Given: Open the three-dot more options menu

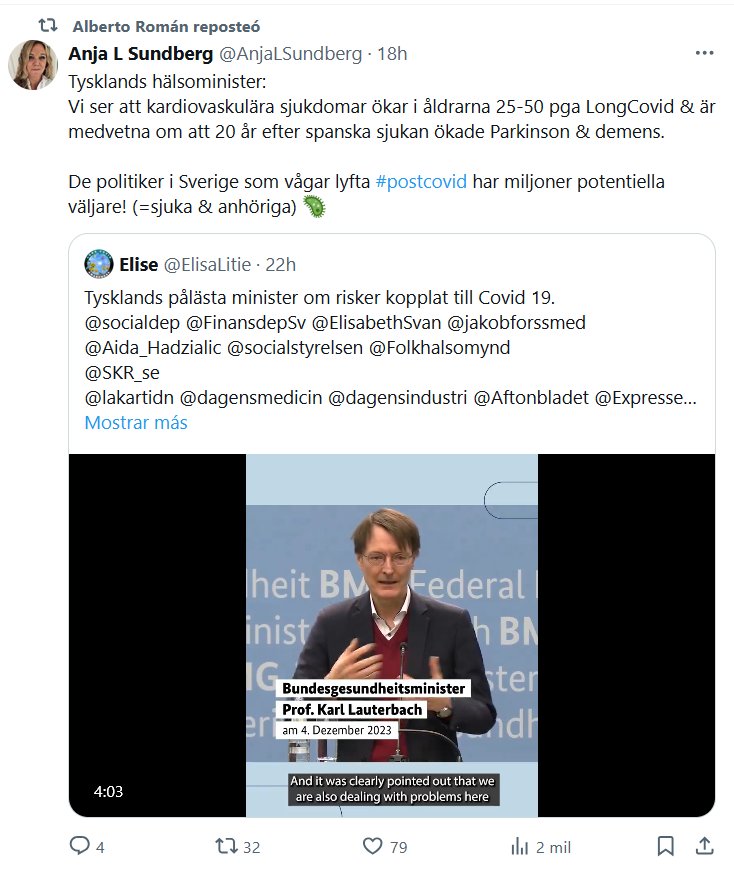Looking at the screenshot, I should (704, 53).
